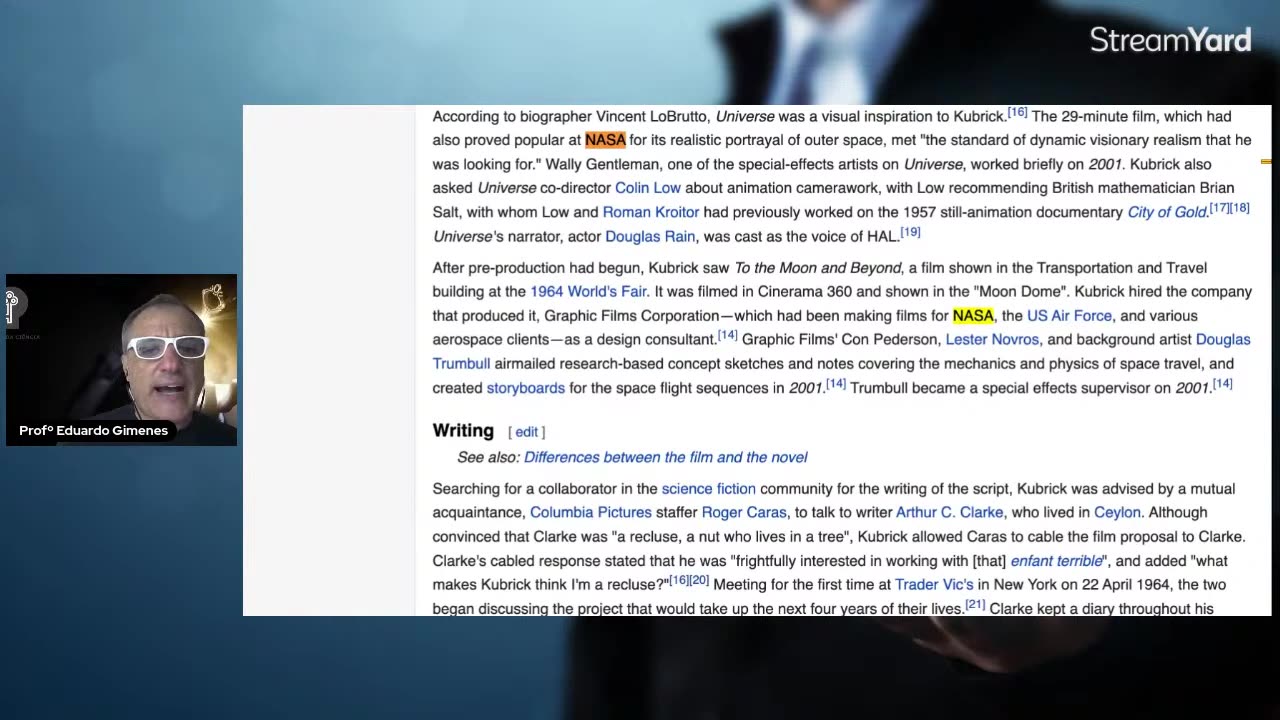The image size is (1280, 720).
Task: Click the Writing section heading
Action: pos(463,431)
